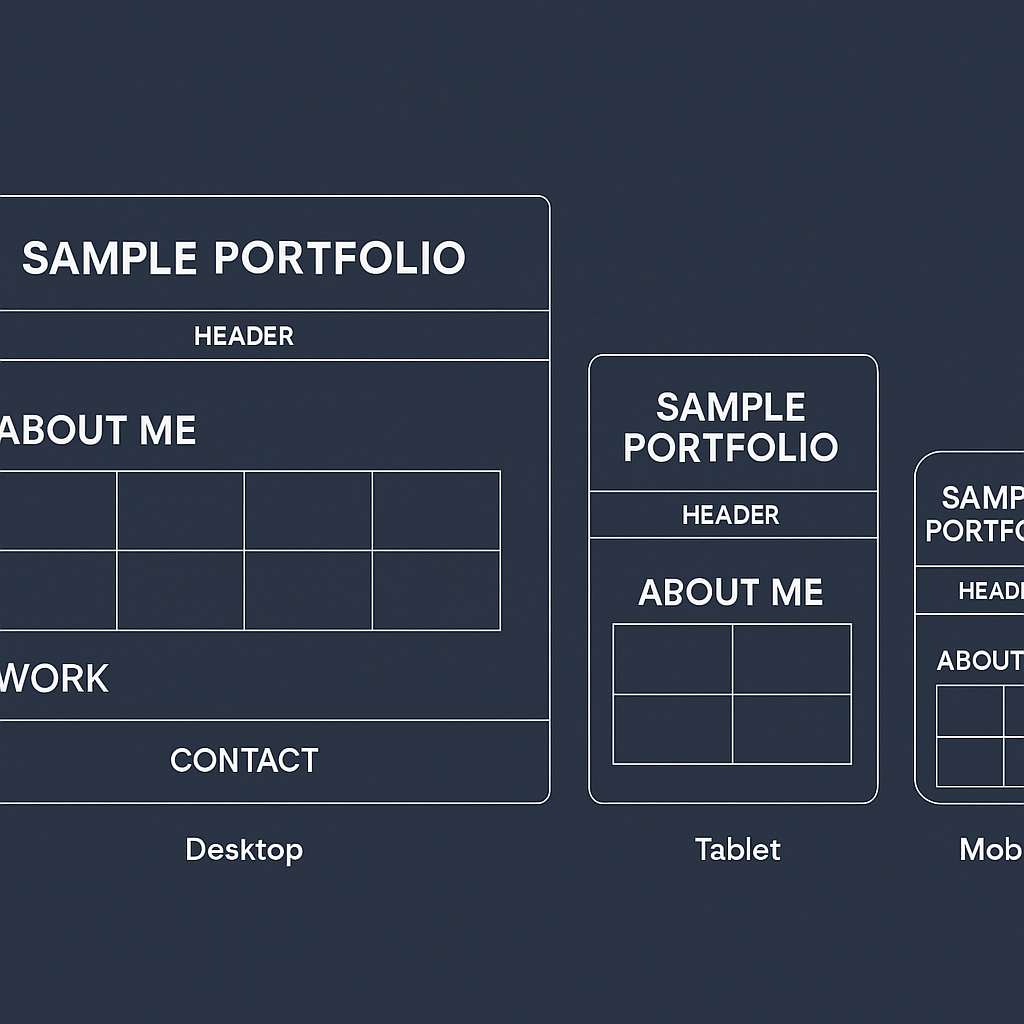
Task: Click the Desktop wireframe's SAMPLE PORTFOLIO title
Action: click(x=244, y=258)
